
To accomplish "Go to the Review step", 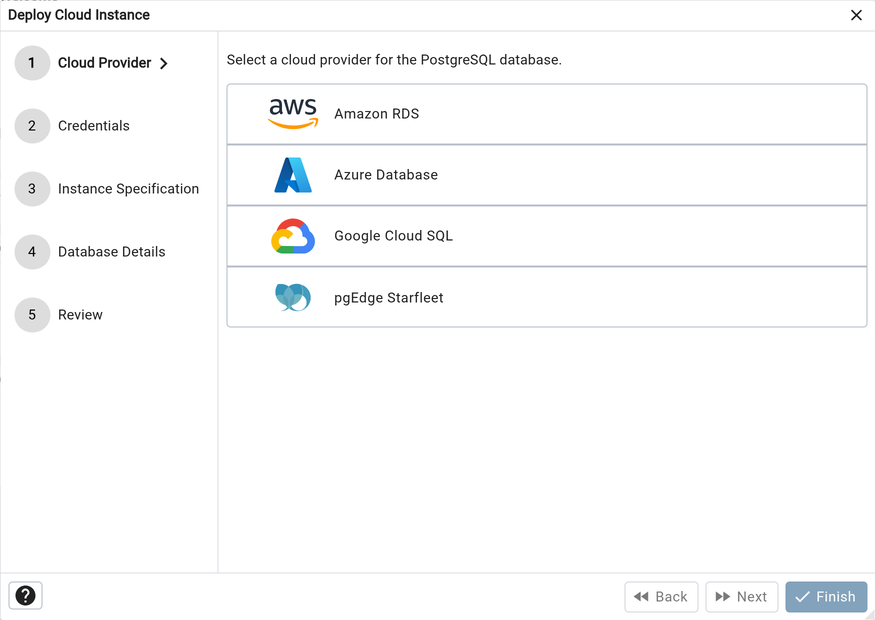I will pyautogui.click(x=80, y=315).
